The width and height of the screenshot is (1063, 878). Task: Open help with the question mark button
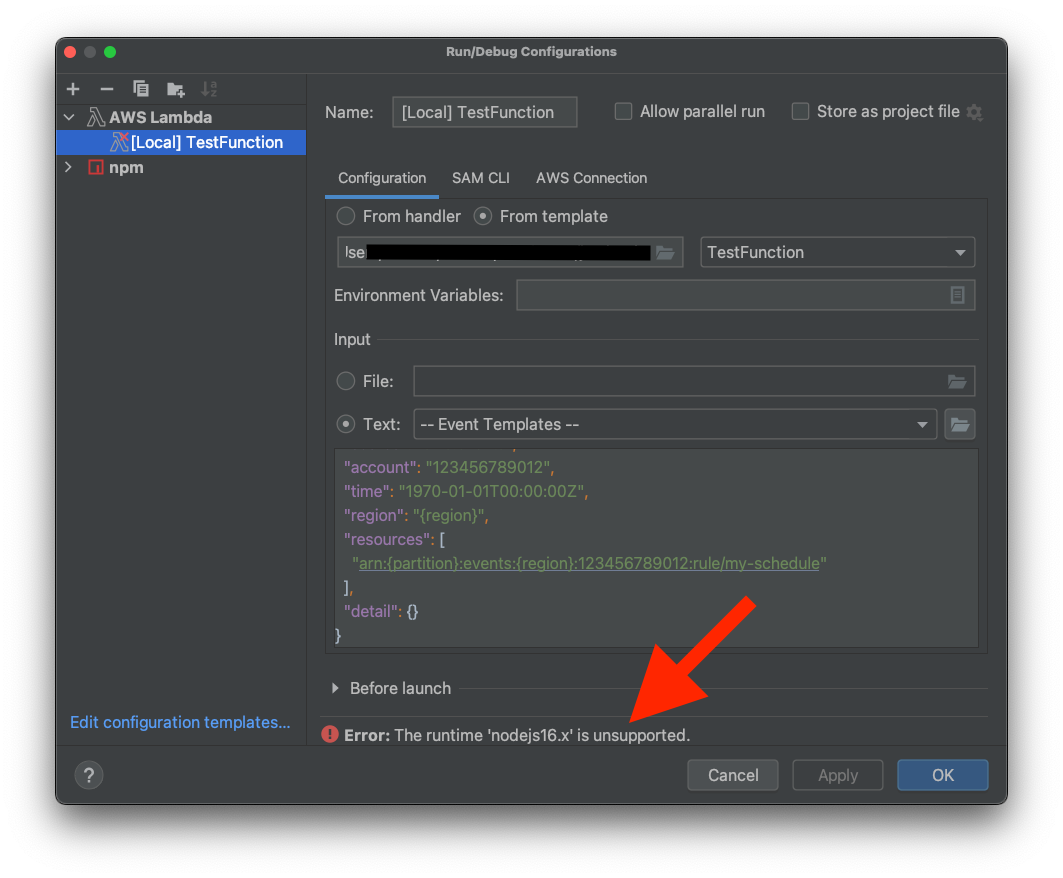[x=89, y=775]
